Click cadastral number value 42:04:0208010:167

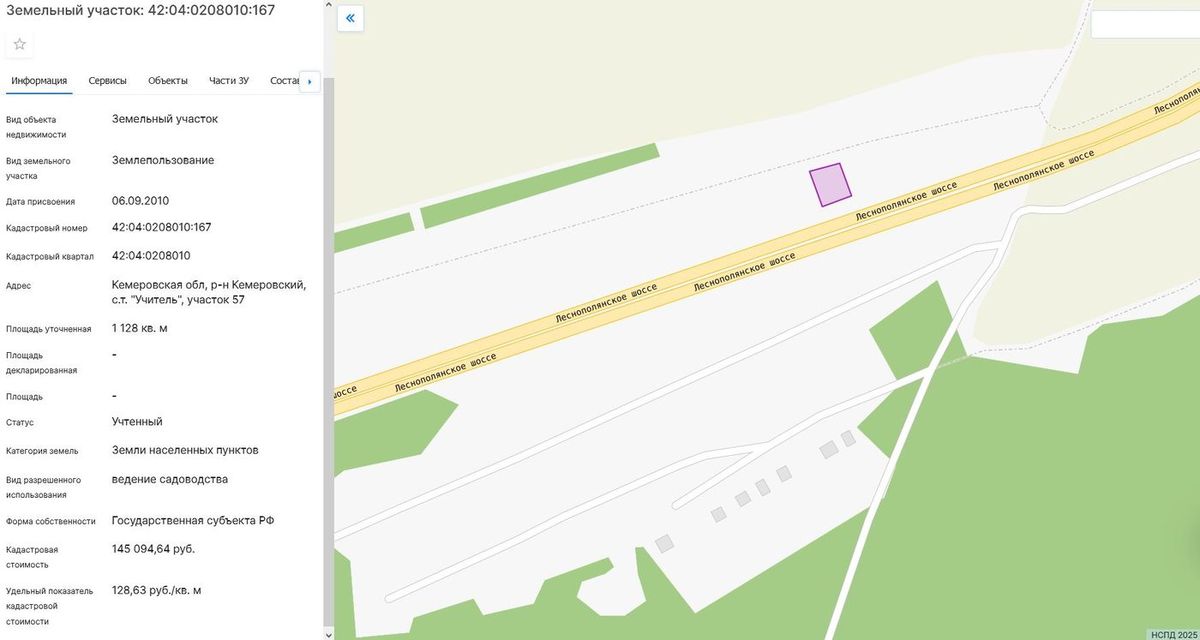[162, 227]
